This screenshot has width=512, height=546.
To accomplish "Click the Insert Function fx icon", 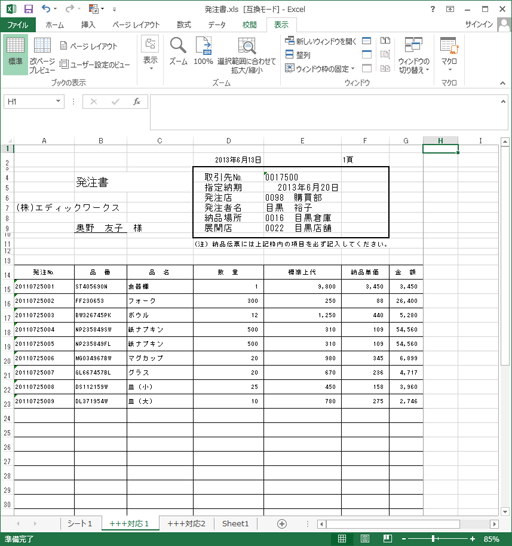I will tap(137, 102).
